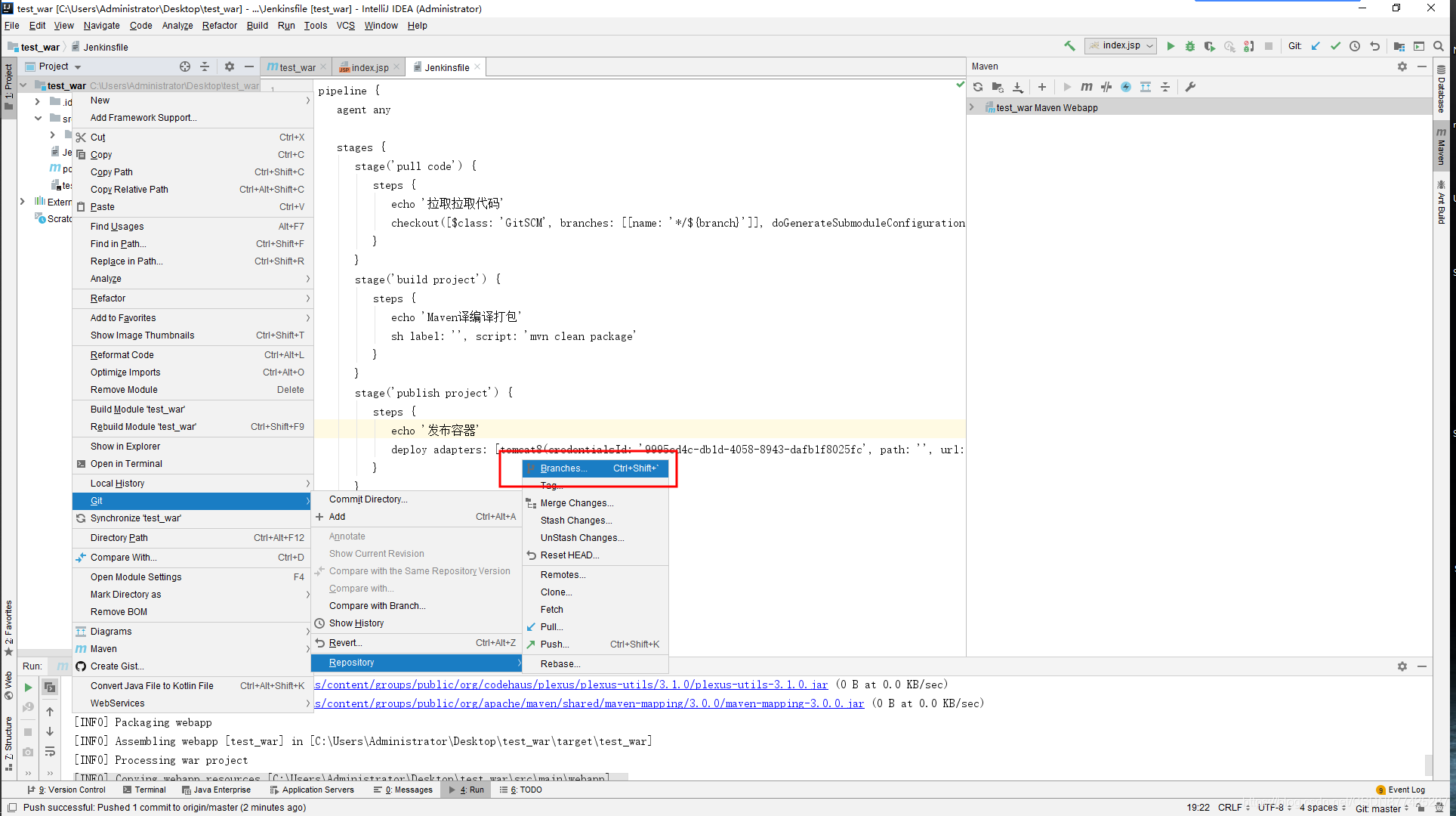Open index.jsp run configuration dropdown
This screenshot has width=1456, height=816.
[1121, 46]
